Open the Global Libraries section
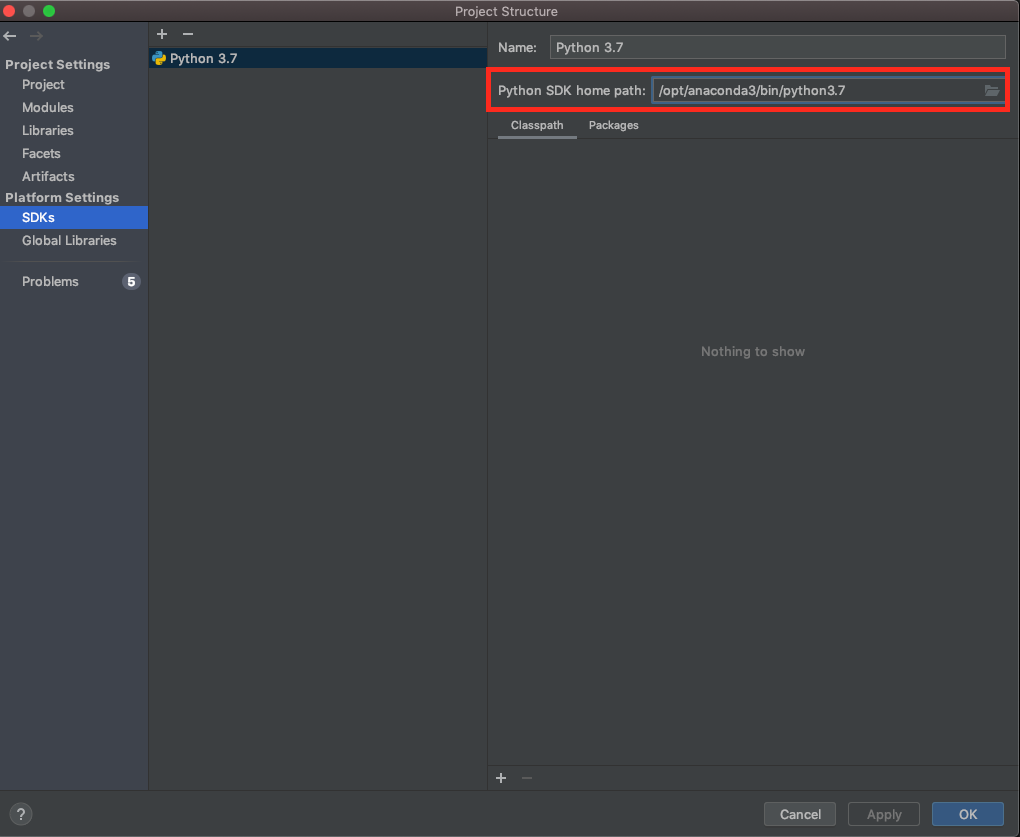Image resolution: width=1020 pixels, height=837 pixels. click(69, 240)
